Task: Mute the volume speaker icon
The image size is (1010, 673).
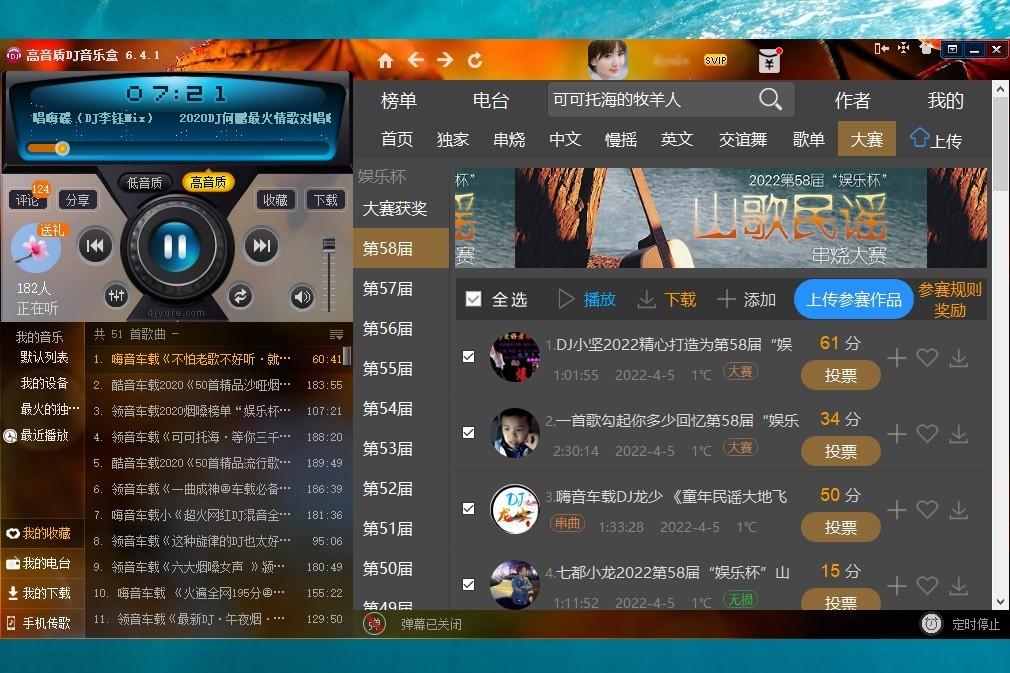Action: [x=302, y=296]
